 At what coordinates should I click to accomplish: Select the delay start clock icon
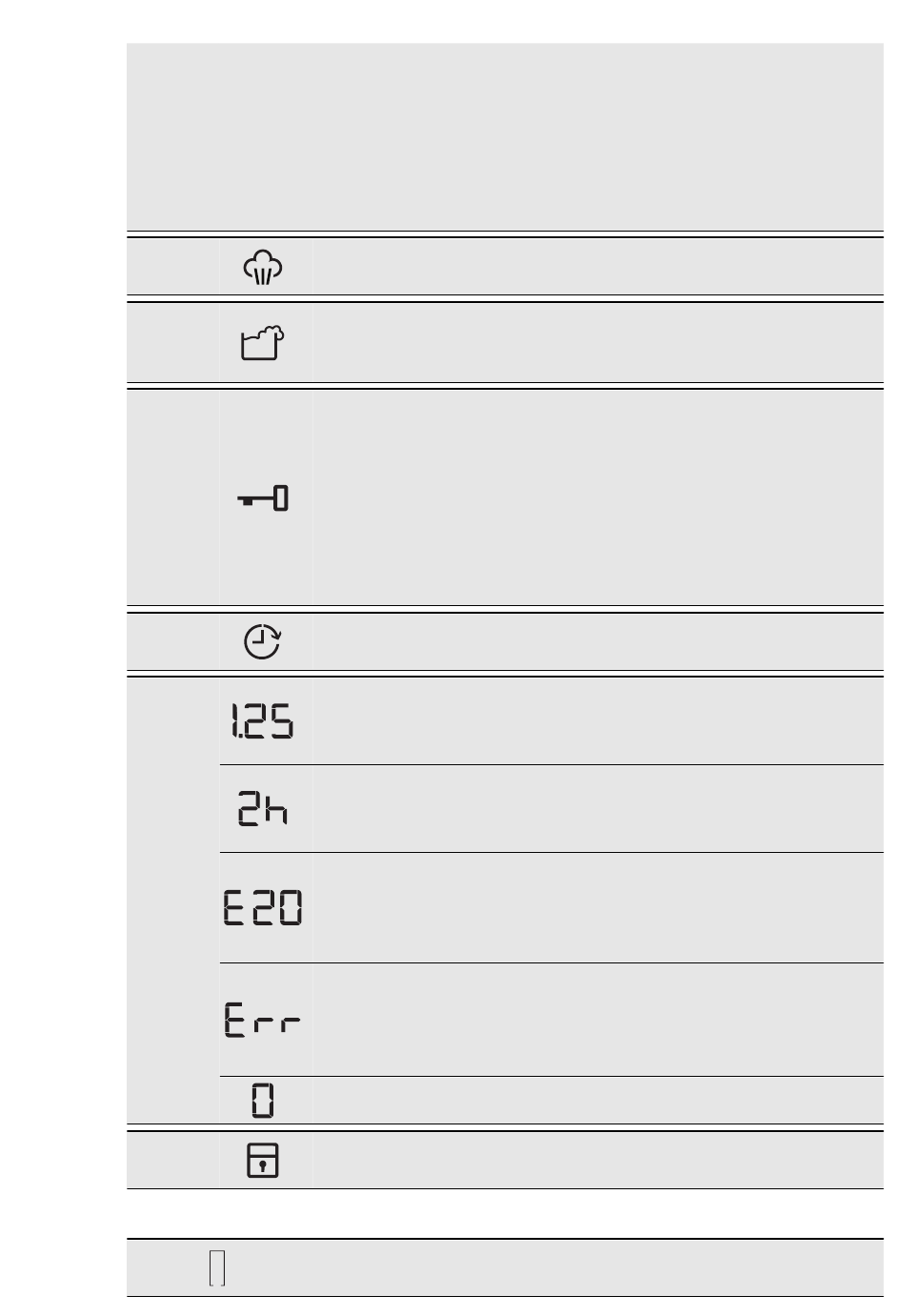[x=263, y=642]
